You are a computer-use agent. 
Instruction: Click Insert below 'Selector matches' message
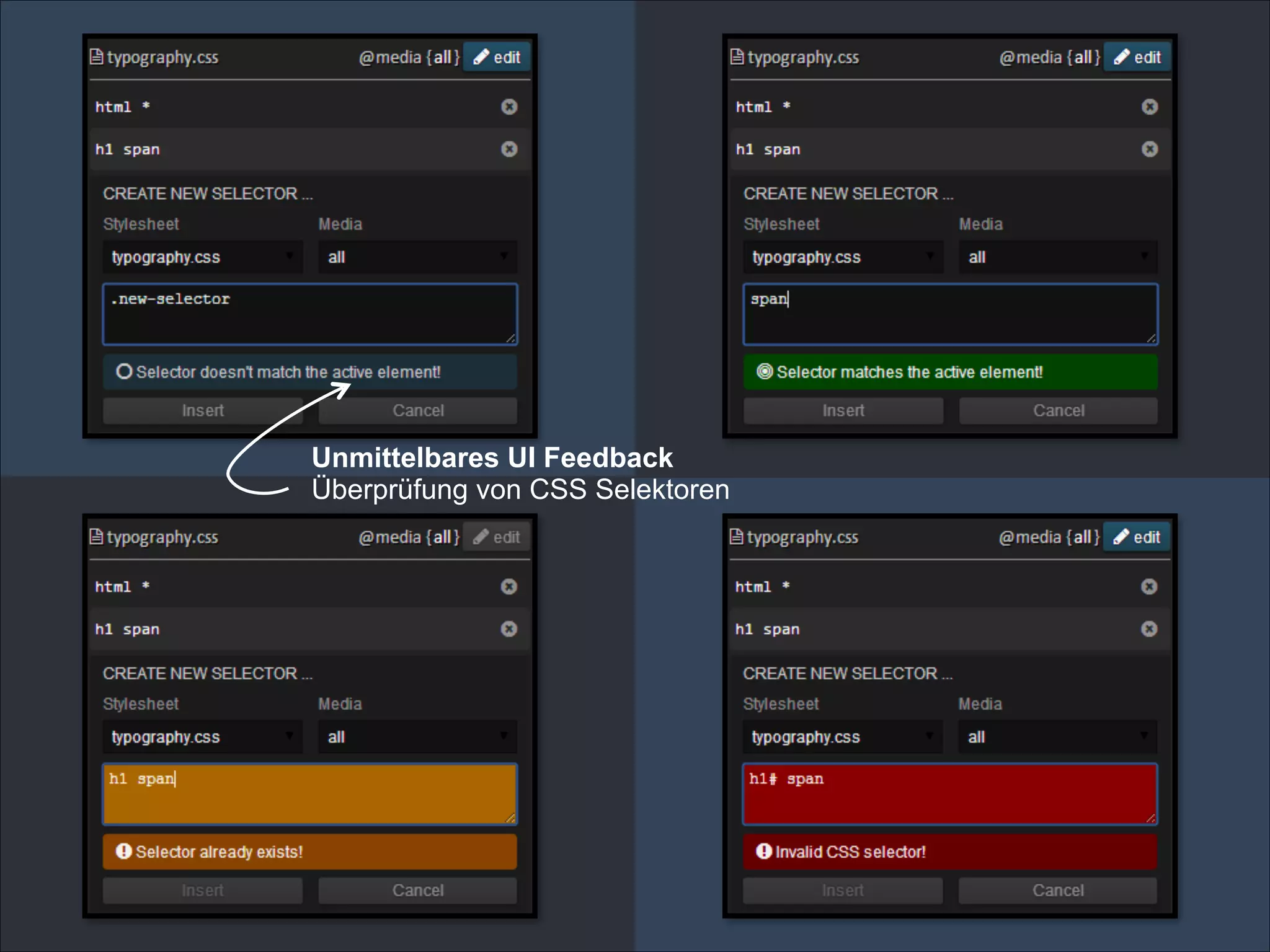tap(843, 410)
